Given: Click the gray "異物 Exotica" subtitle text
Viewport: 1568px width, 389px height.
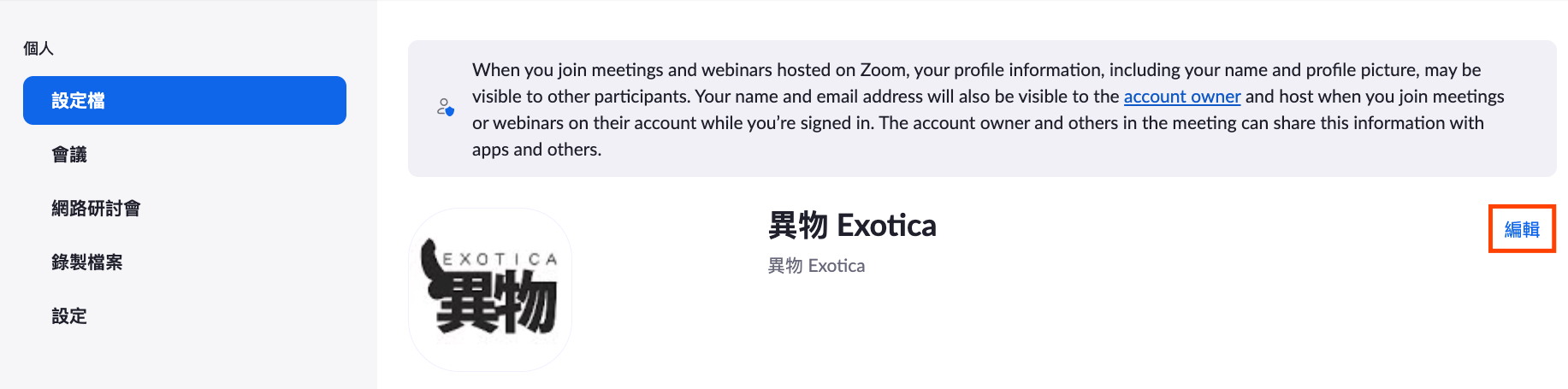Looking at the screenshot, I should [x=816, y=266].
